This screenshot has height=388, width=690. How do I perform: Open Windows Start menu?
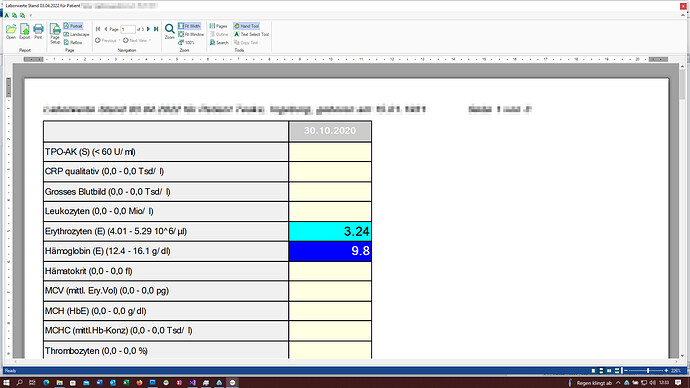(x=6, y=383)
